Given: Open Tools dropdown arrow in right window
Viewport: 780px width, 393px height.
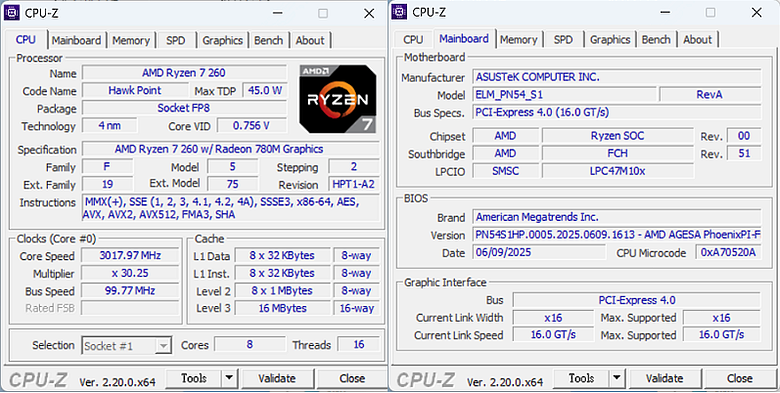Looking at the screenshot, I should [x=617, y=379].
